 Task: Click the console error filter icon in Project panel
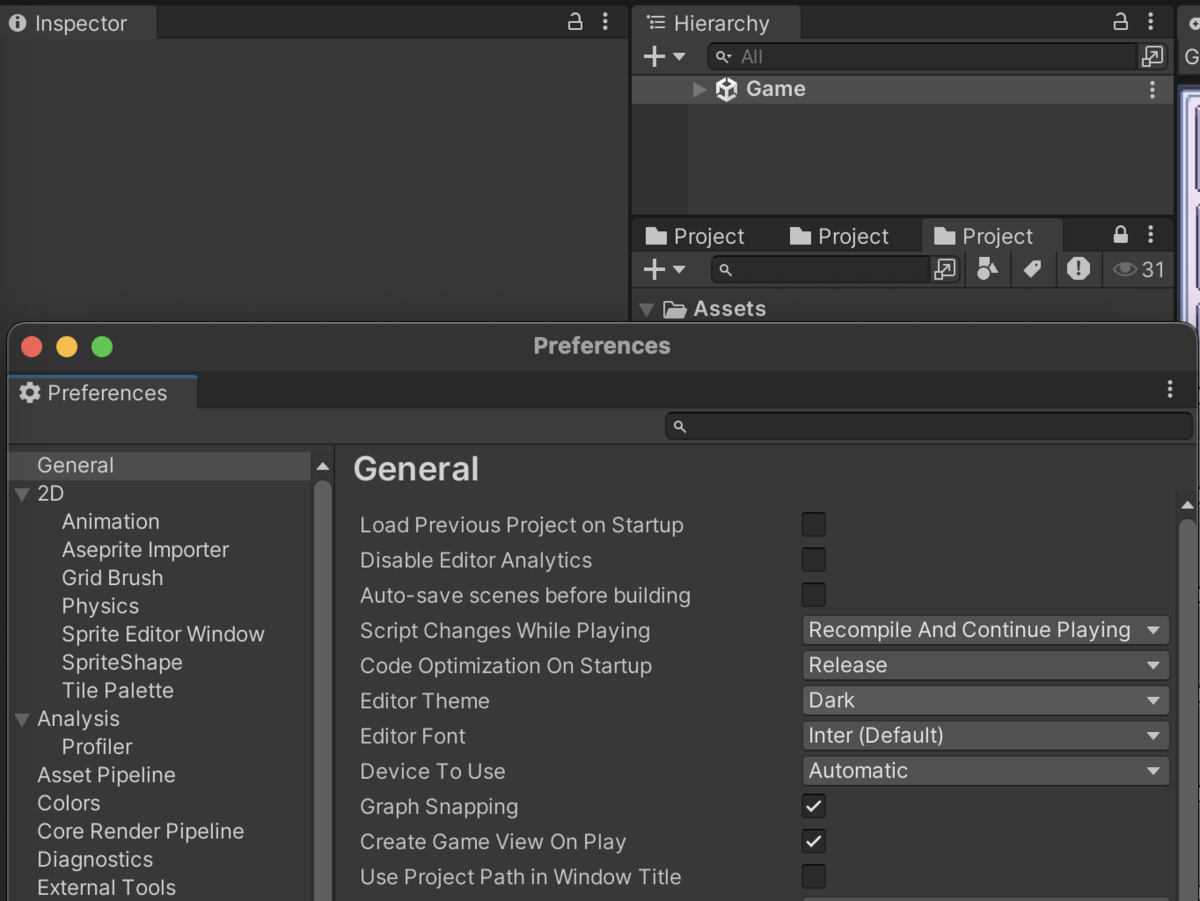1078,269
